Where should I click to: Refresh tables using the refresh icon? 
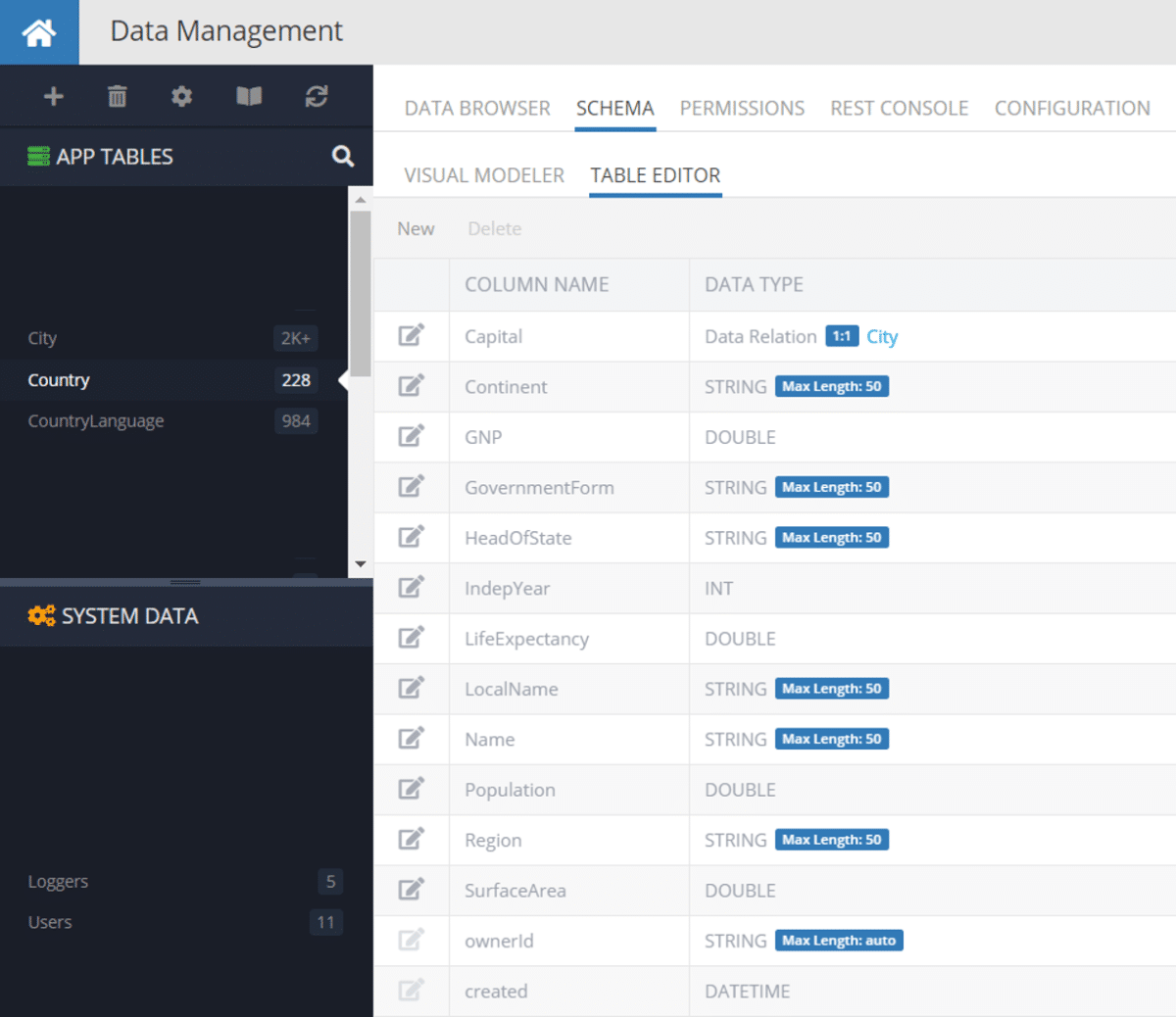tap(316, 96)
